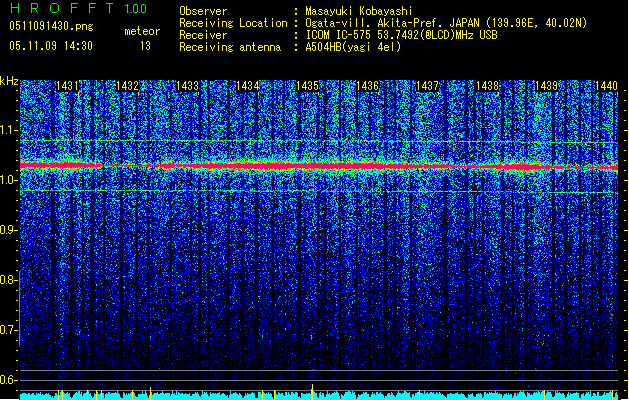
Task: Click frequency axis label 1.0
Action: [8, 181]
